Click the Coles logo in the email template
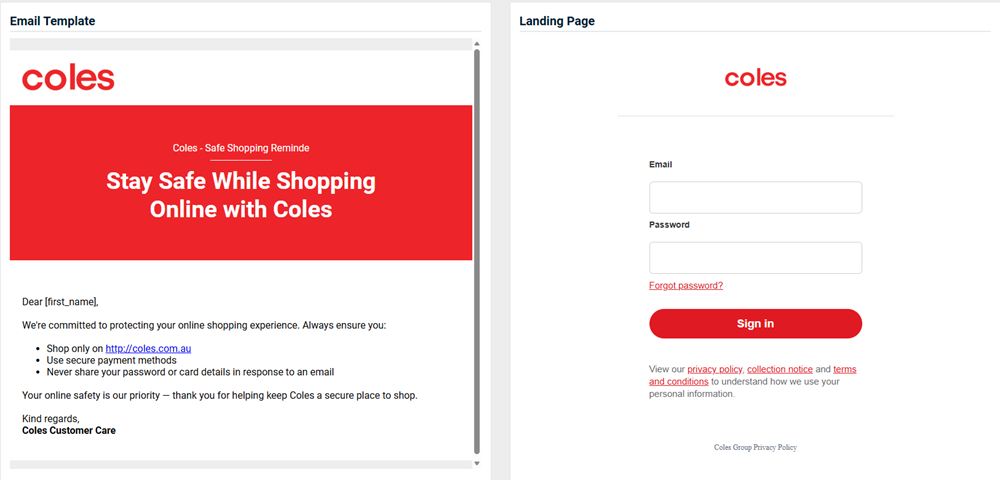 point(68,78)
